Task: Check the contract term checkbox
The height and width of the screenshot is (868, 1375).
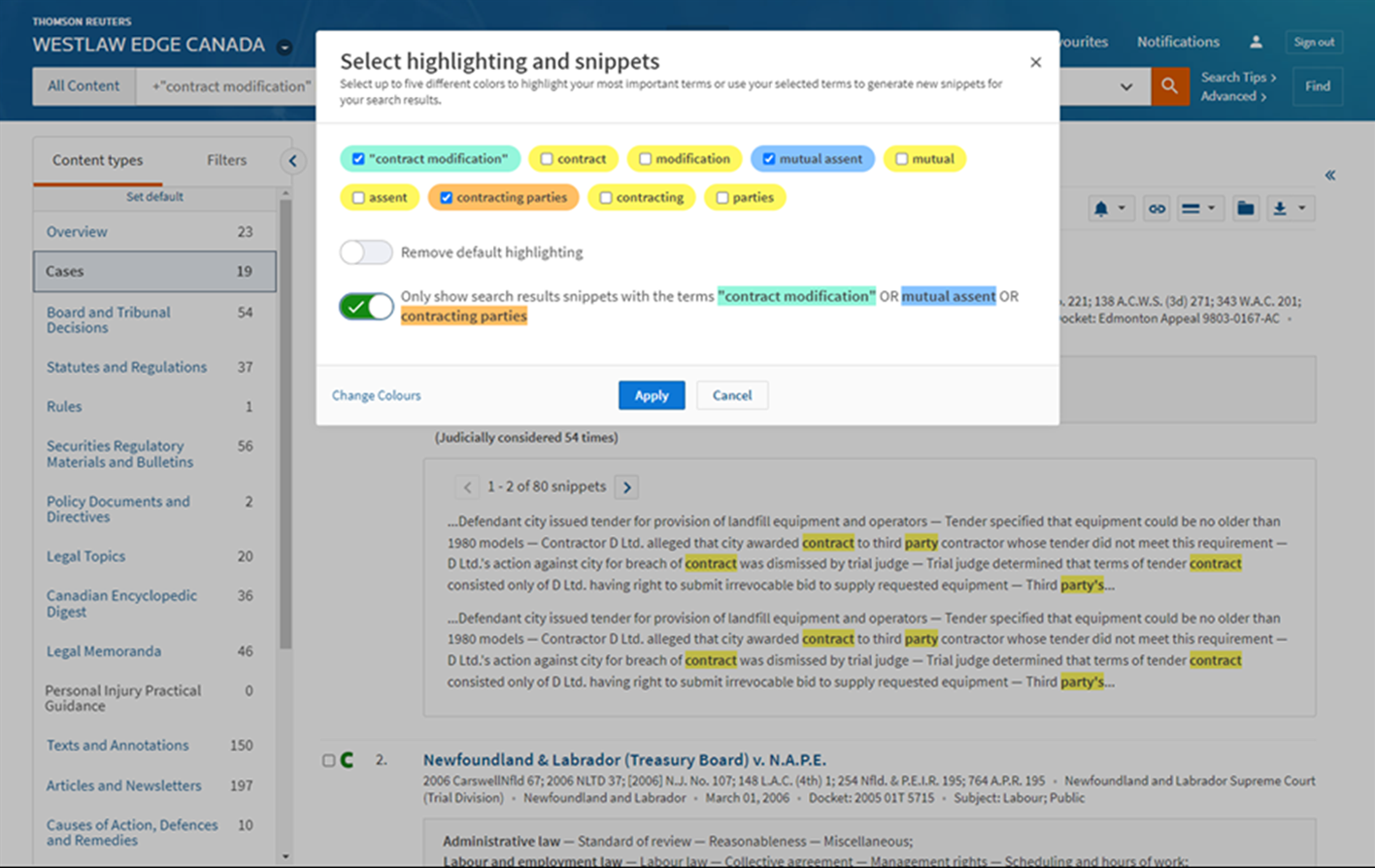Action: pyautogui.click(x=547, y=159)
